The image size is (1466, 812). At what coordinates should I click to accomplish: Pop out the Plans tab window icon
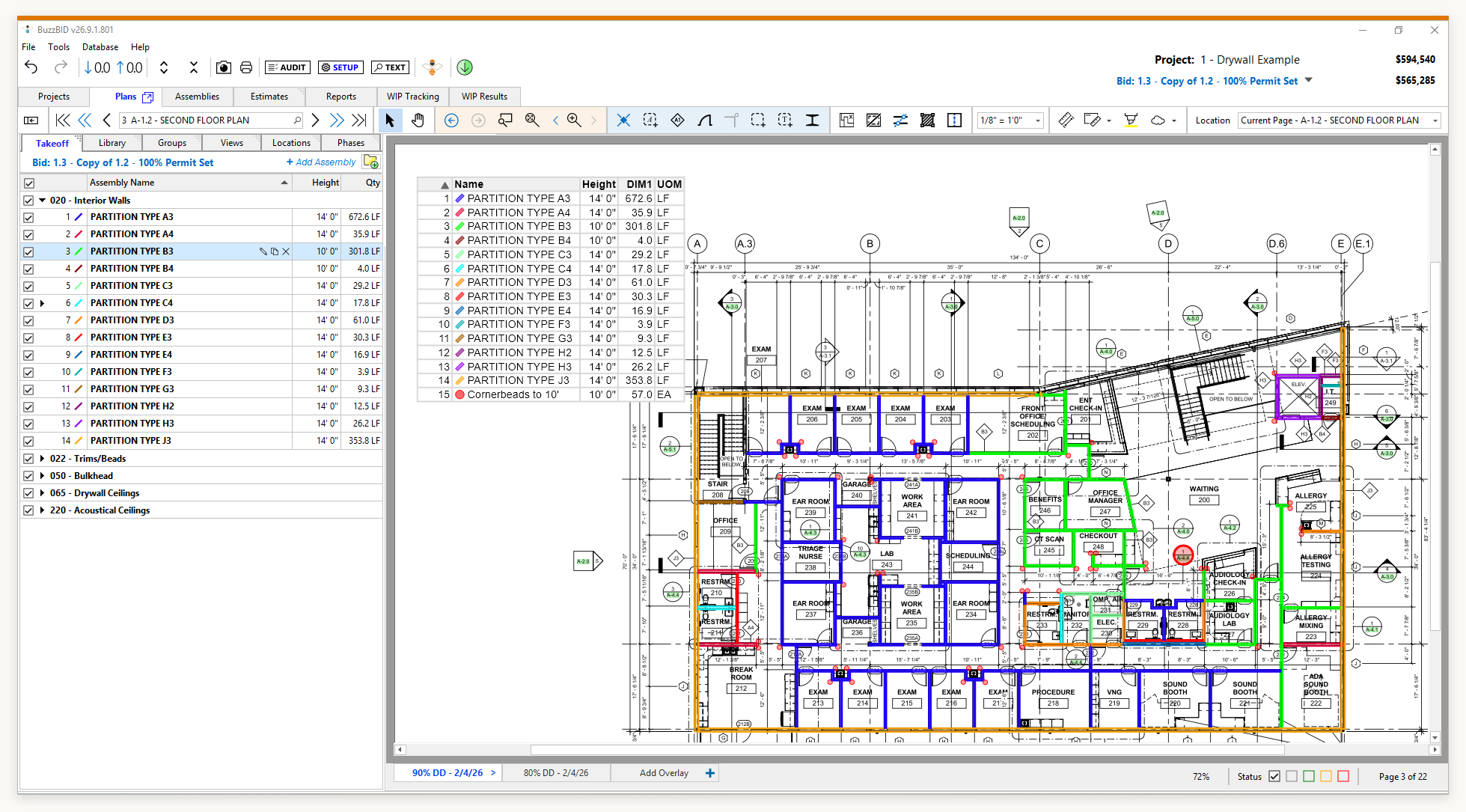[148, 97]
